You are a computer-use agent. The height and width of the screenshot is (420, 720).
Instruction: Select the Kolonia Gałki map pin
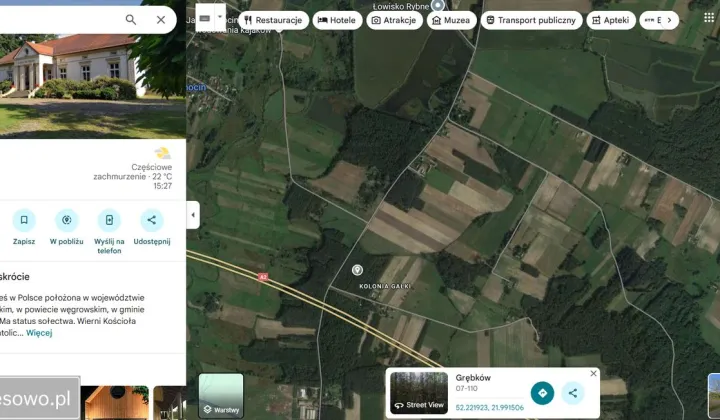pyautogui.click(x=357, y=270)
